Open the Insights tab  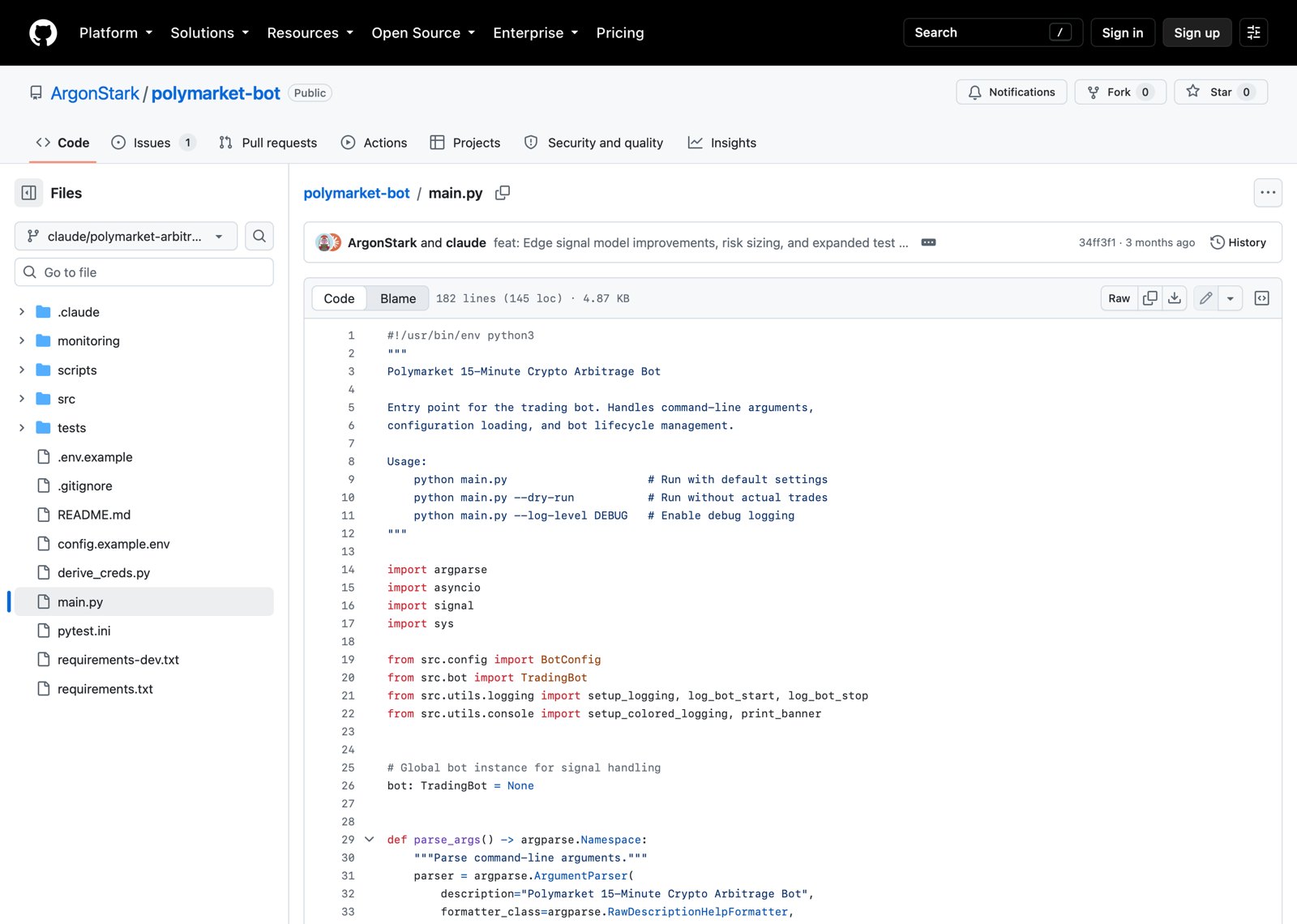click(x=722, y=143)
